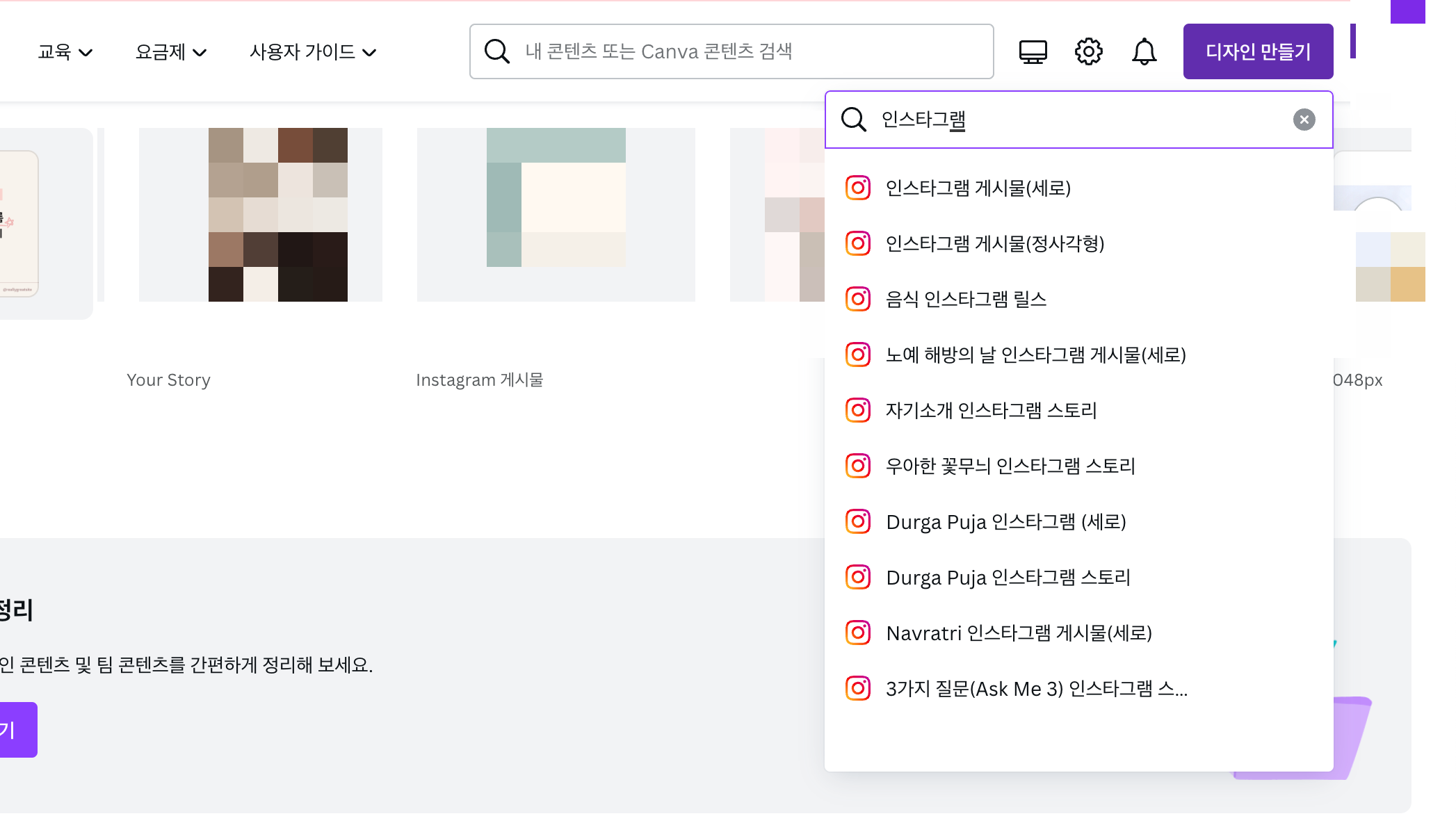This screenshot has height=823, width=1456.
Task: Clear the 인스타그램 search with X button
Action: click(x=1304, y=120)
